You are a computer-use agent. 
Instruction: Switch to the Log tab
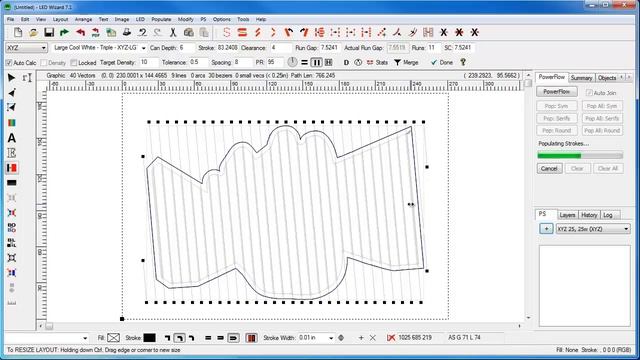(608, 215)
